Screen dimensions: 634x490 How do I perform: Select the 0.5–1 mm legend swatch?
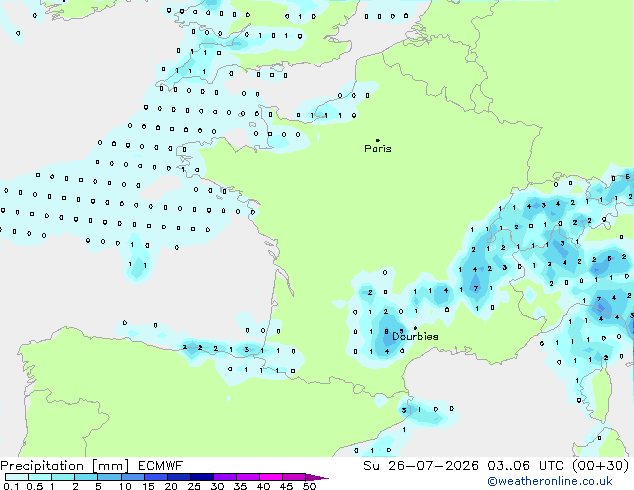[x=40, y=477]
